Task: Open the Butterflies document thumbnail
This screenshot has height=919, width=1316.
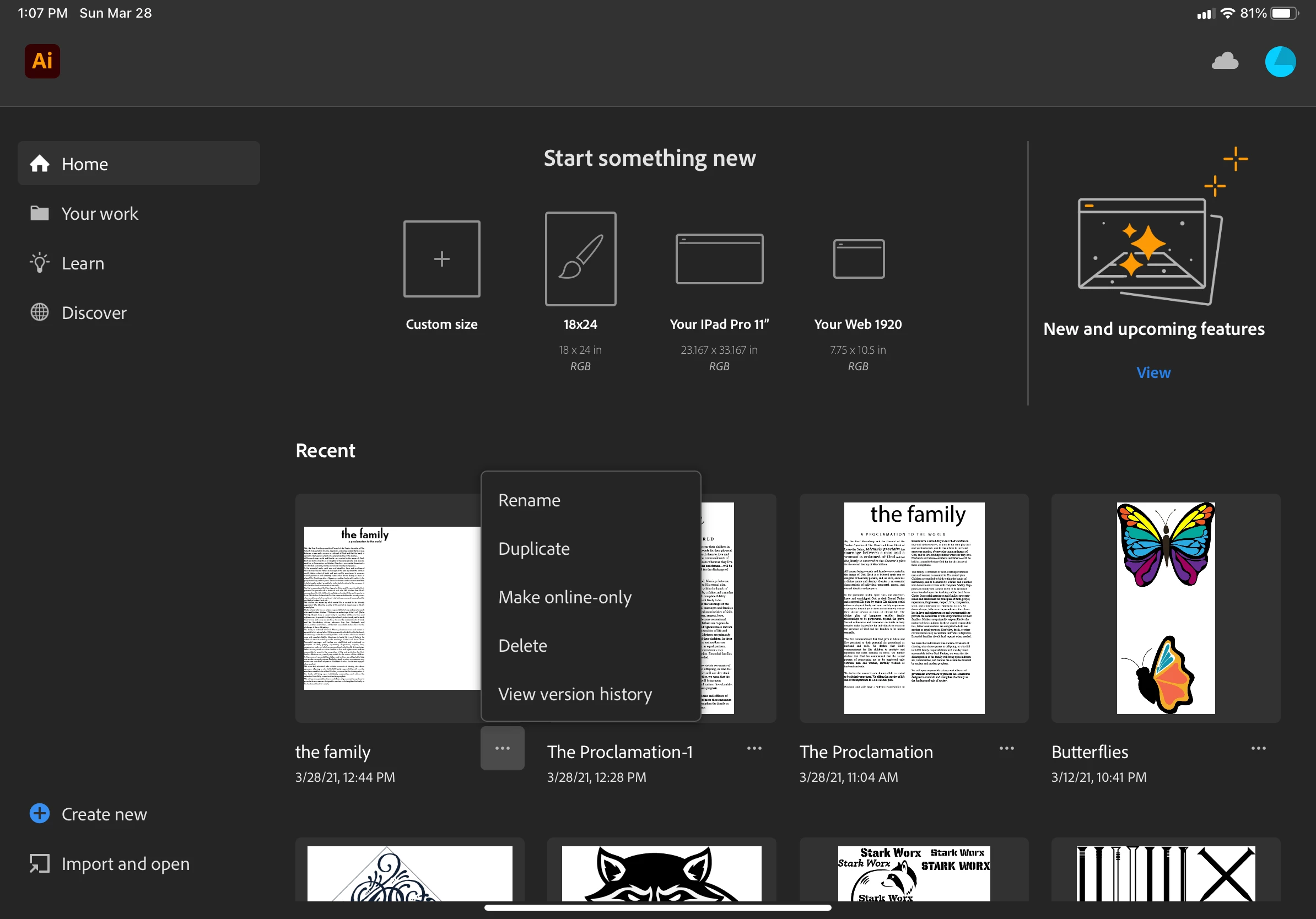Action: click(1165, 608)
